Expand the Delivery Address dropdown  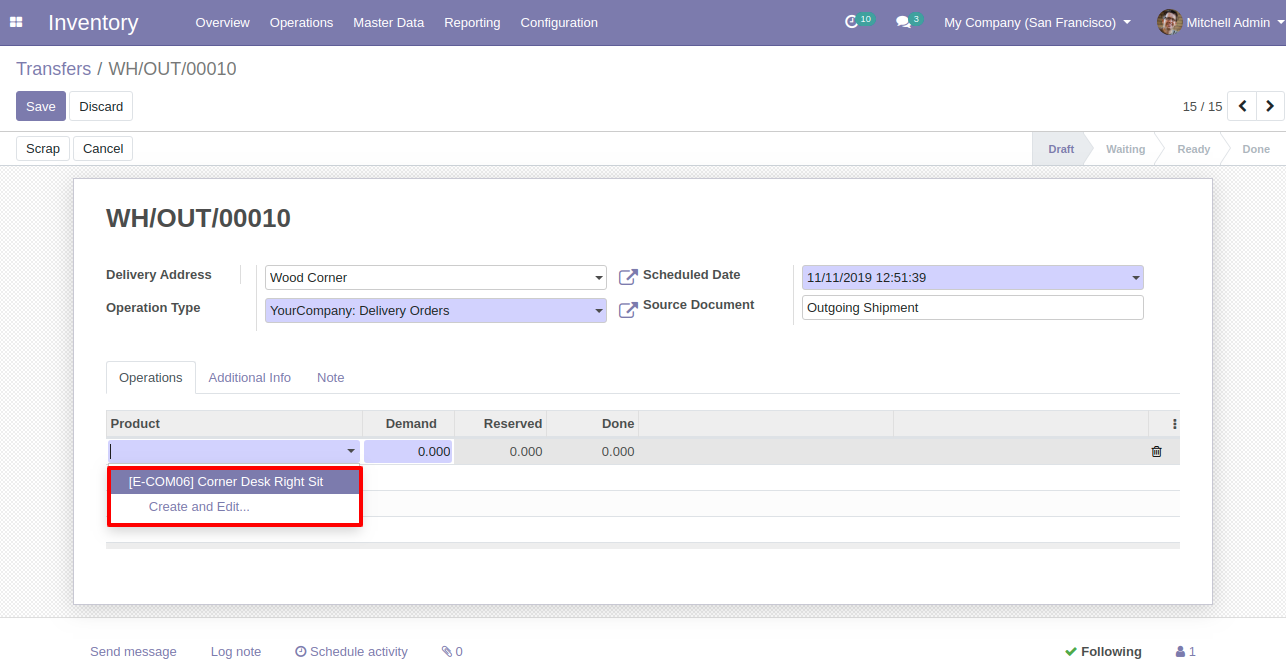(x=599, y=278)
